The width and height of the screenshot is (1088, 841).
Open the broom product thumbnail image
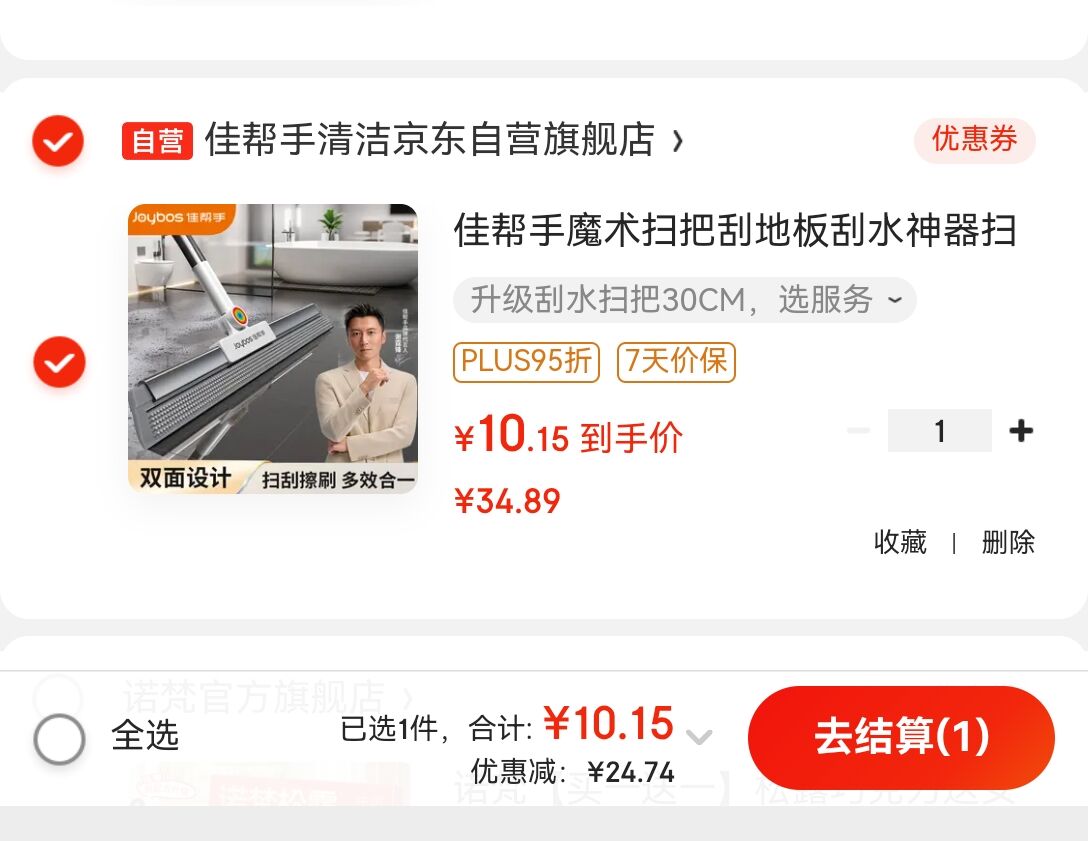(273, 349)
